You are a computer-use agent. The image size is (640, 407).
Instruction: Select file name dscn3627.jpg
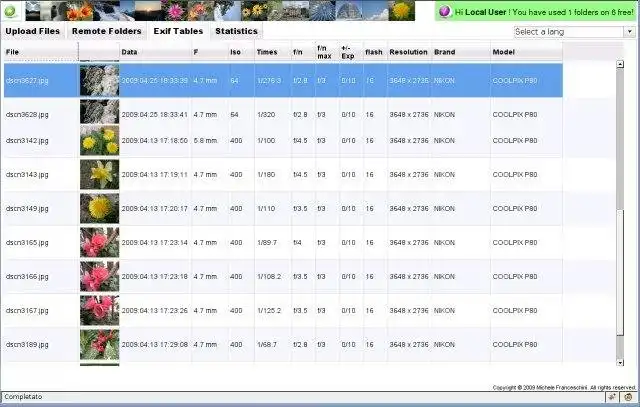point(27,81)
